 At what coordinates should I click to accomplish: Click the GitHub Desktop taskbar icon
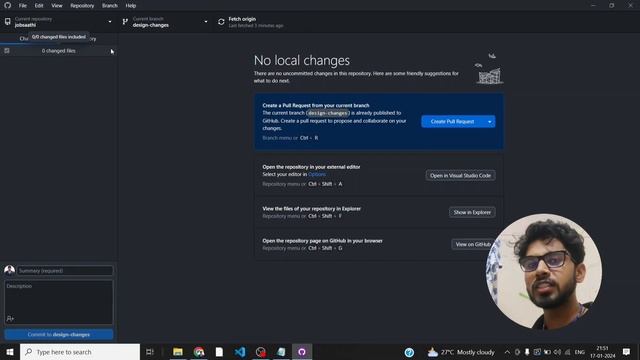click(x=302, y=352)
